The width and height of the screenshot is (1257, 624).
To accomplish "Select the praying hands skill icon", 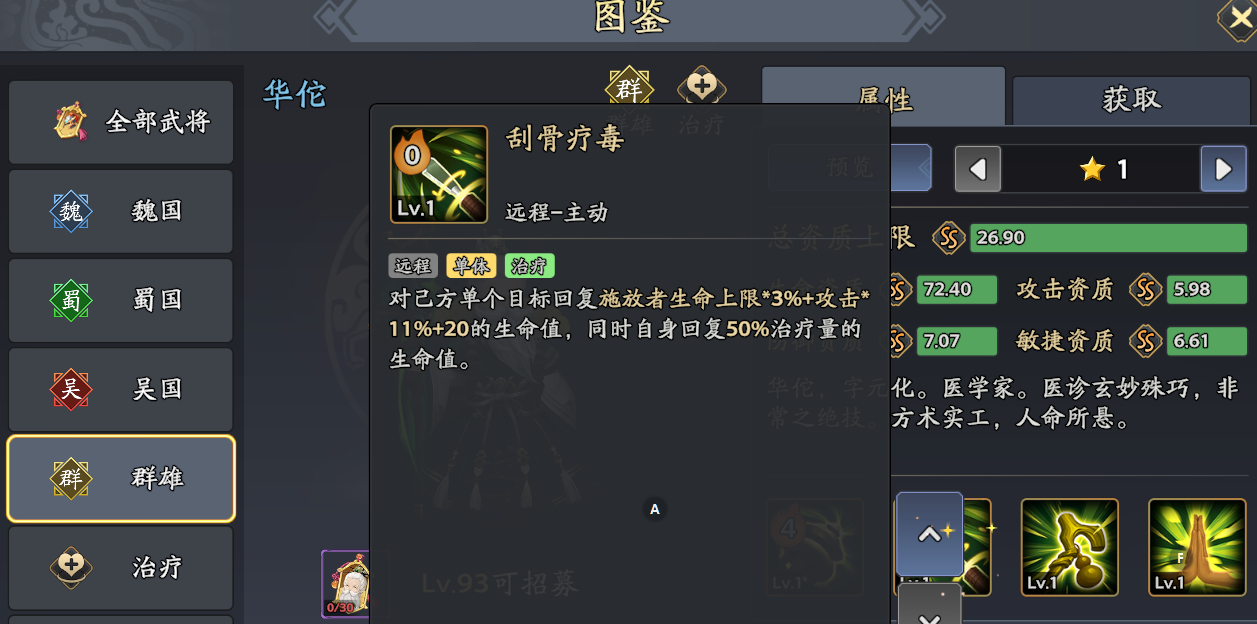I will click(1197, 547).
